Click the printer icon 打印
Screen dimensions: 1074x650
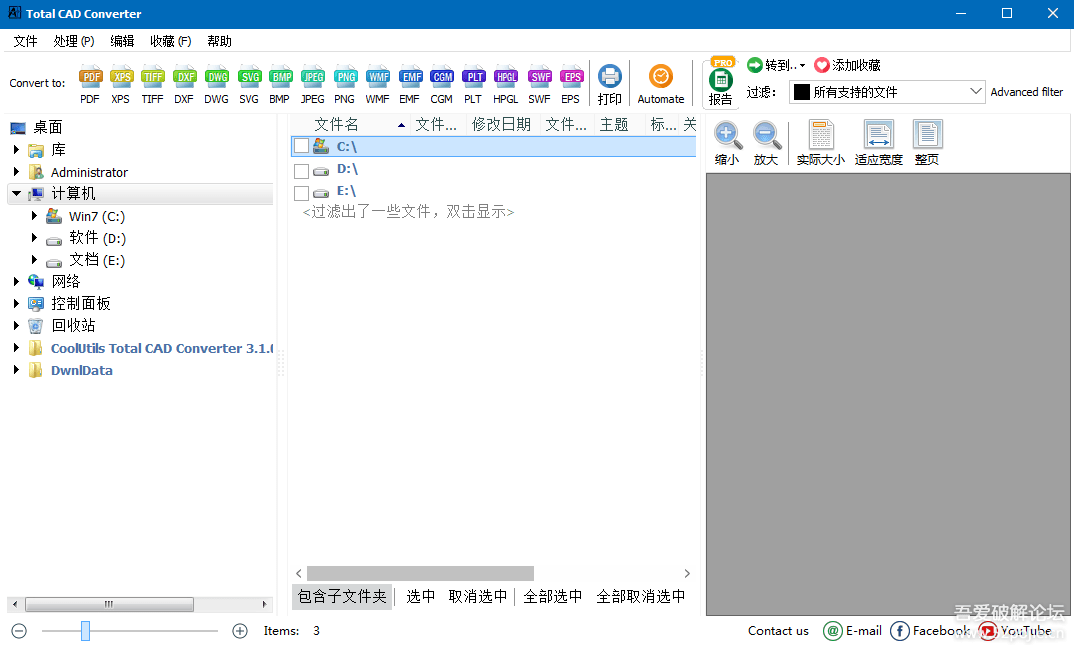tap(609, 78)
